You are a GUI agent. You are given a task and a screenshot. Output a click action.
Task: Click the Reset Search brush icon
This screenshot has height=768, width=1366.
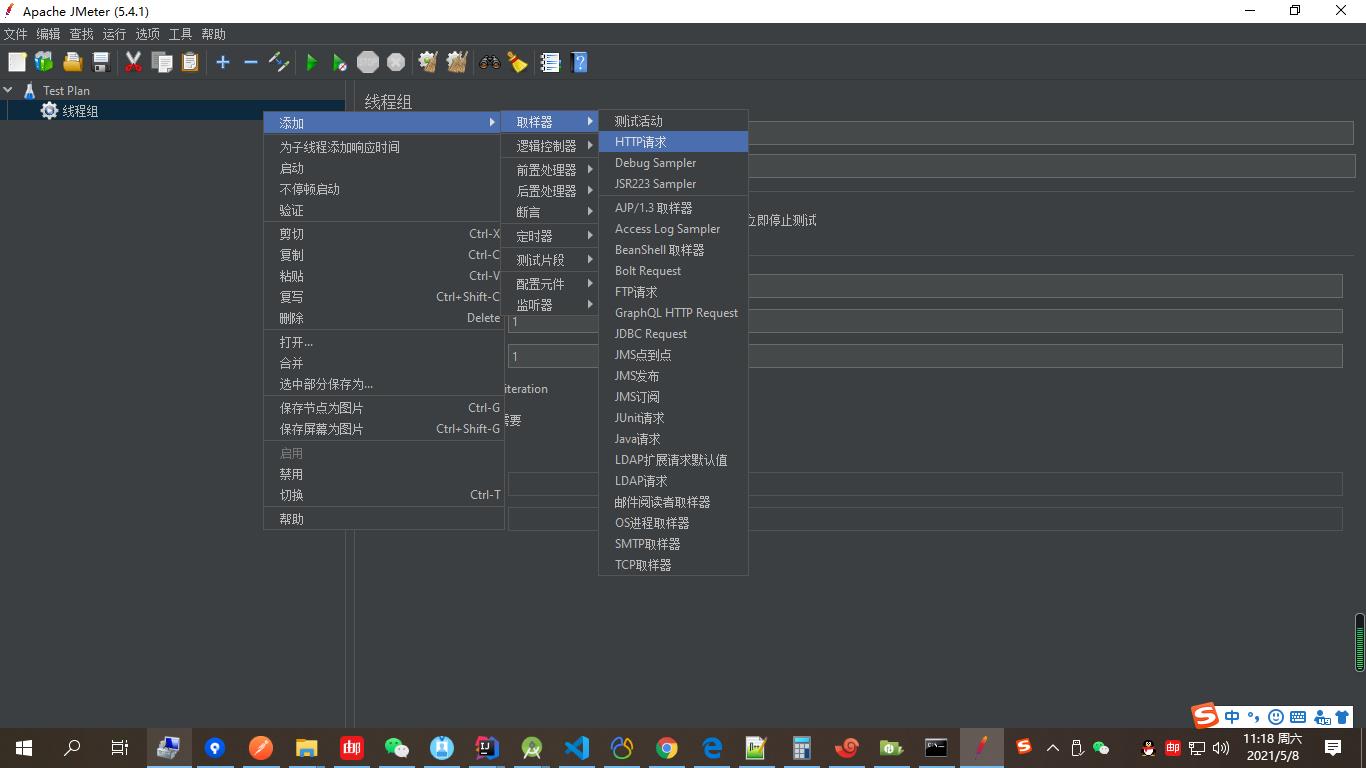pyautogui.click(x=517, y=62)
